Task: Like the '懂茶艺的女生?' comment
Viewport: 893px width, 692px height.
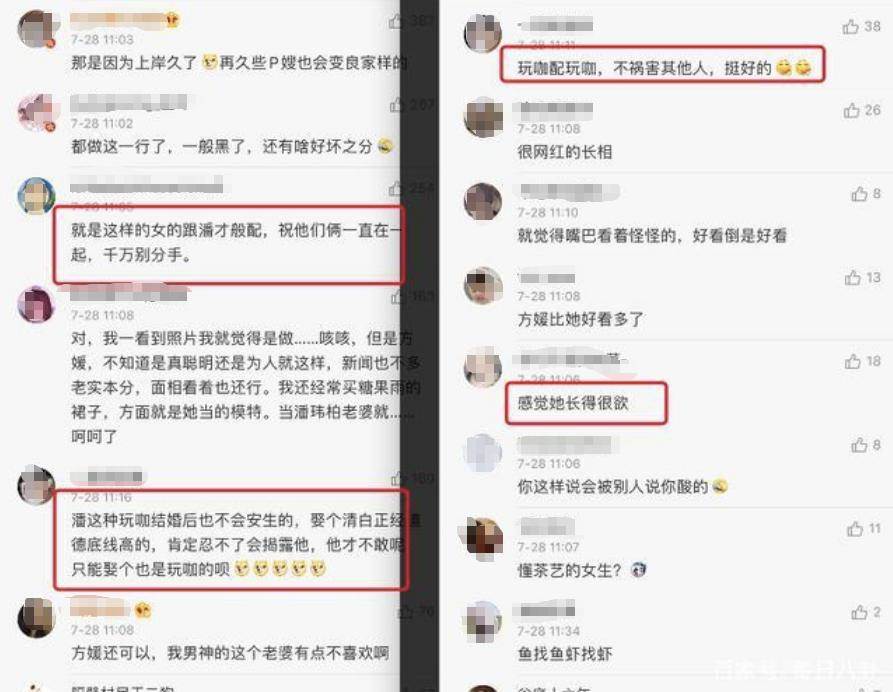Action: pos(855,529)
